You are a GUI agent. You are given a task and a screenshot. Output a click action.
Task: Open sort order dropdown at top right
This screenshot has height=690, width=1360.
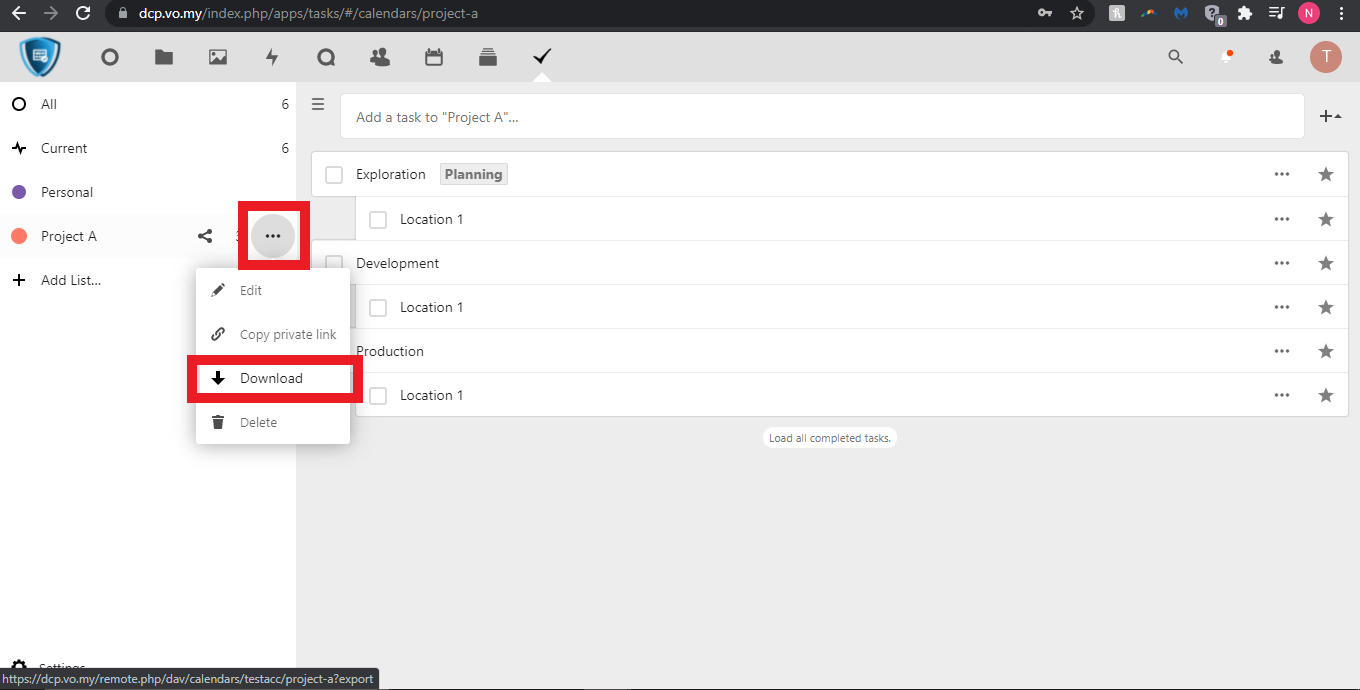click(1330, 117)
